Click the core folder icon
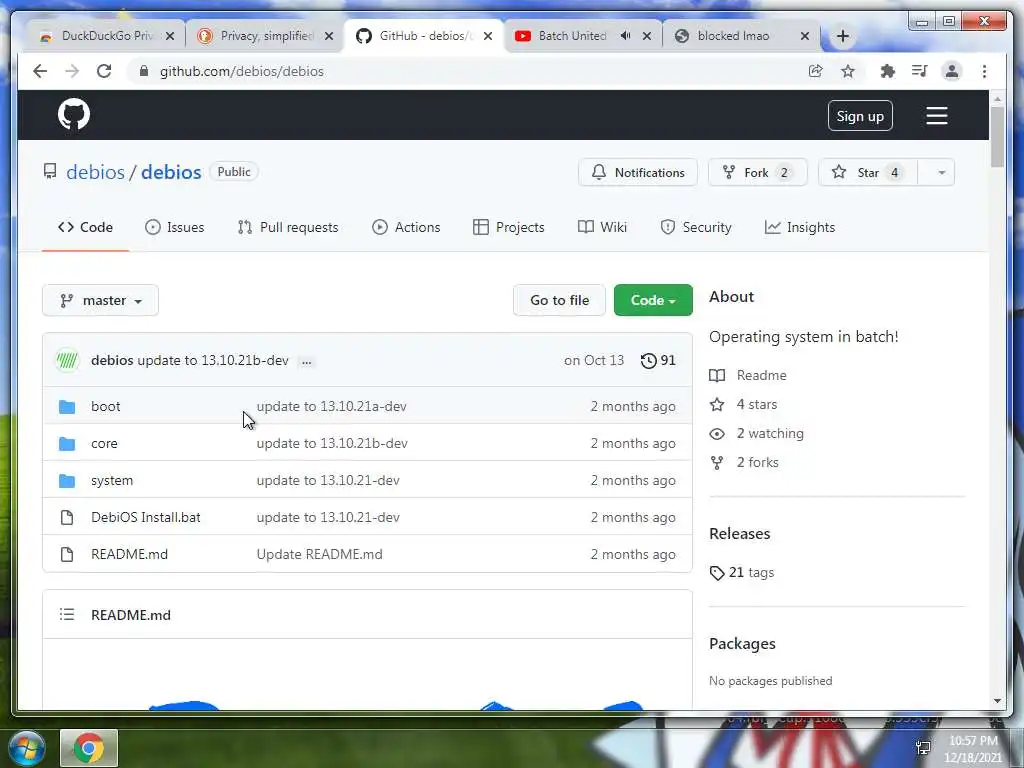This screenshot has width=1024, height=768. click(67, 444)
